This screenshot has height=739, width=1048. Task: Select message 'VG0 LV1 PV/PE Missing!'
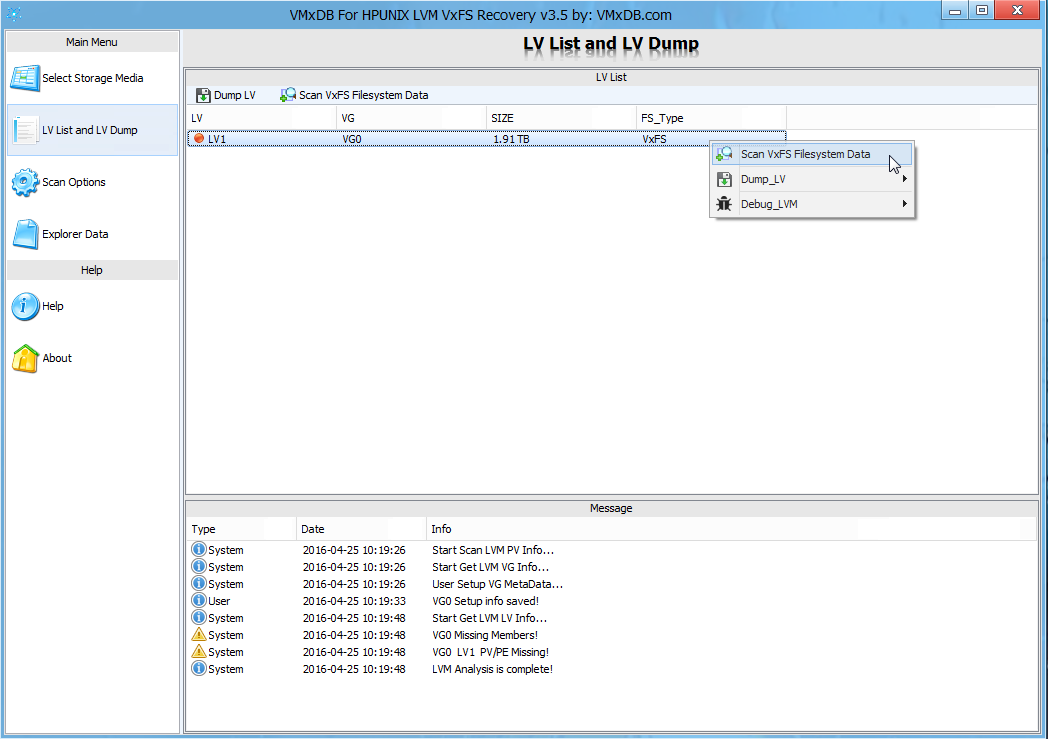coord(491,652)
